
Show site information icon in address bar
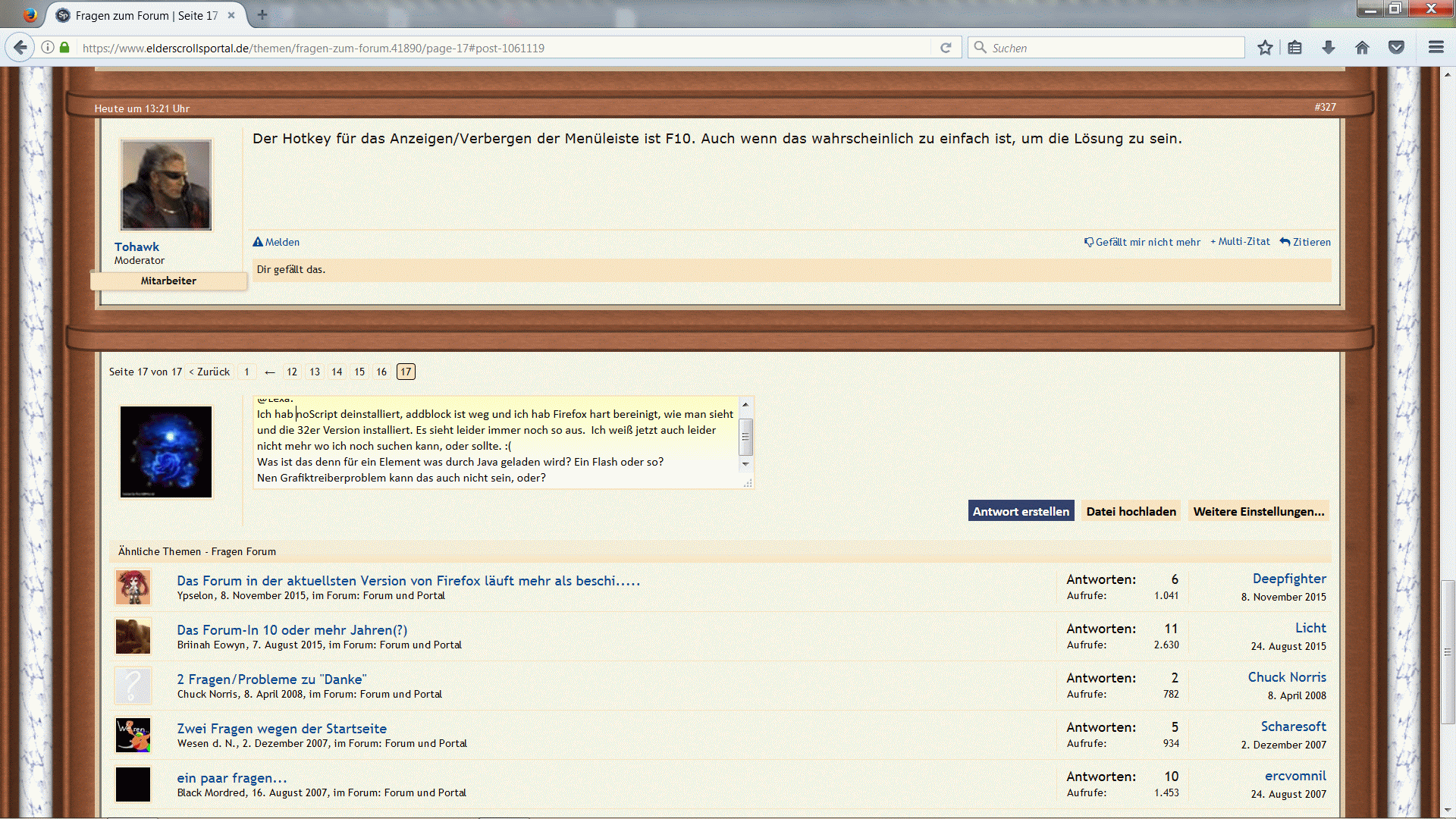[48, 48]
